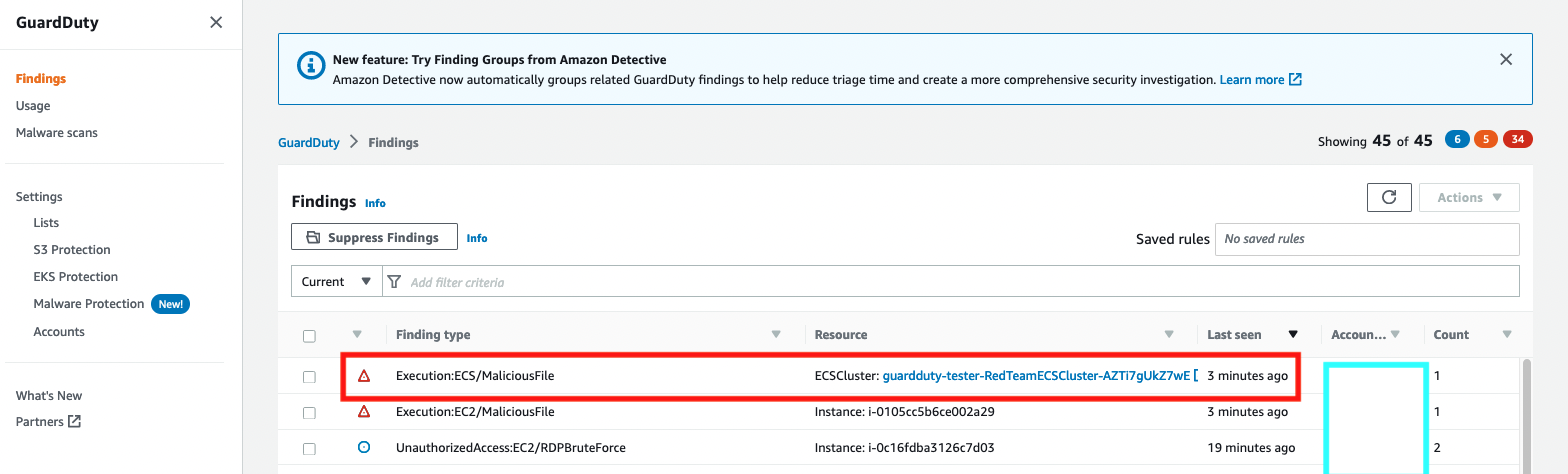
Task: Expand the Current findings status dropdown
Action: [336, 282]
